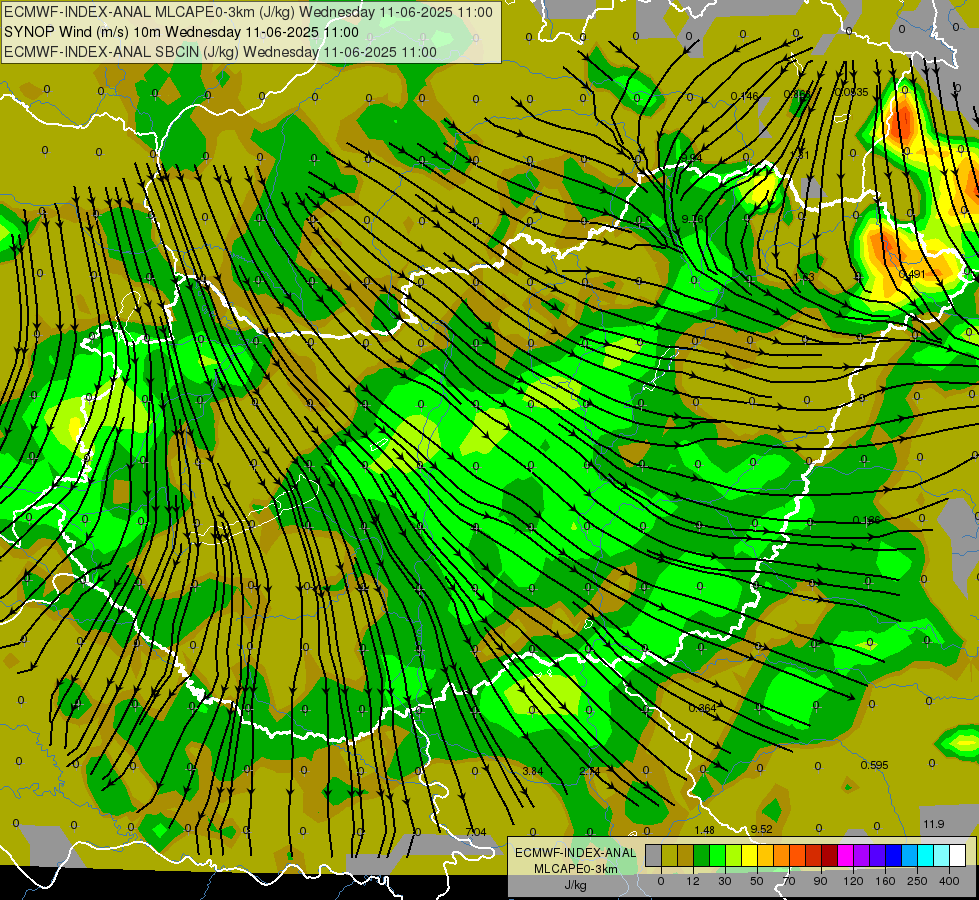Select the legend tick label 400

[x=949, y=881]
